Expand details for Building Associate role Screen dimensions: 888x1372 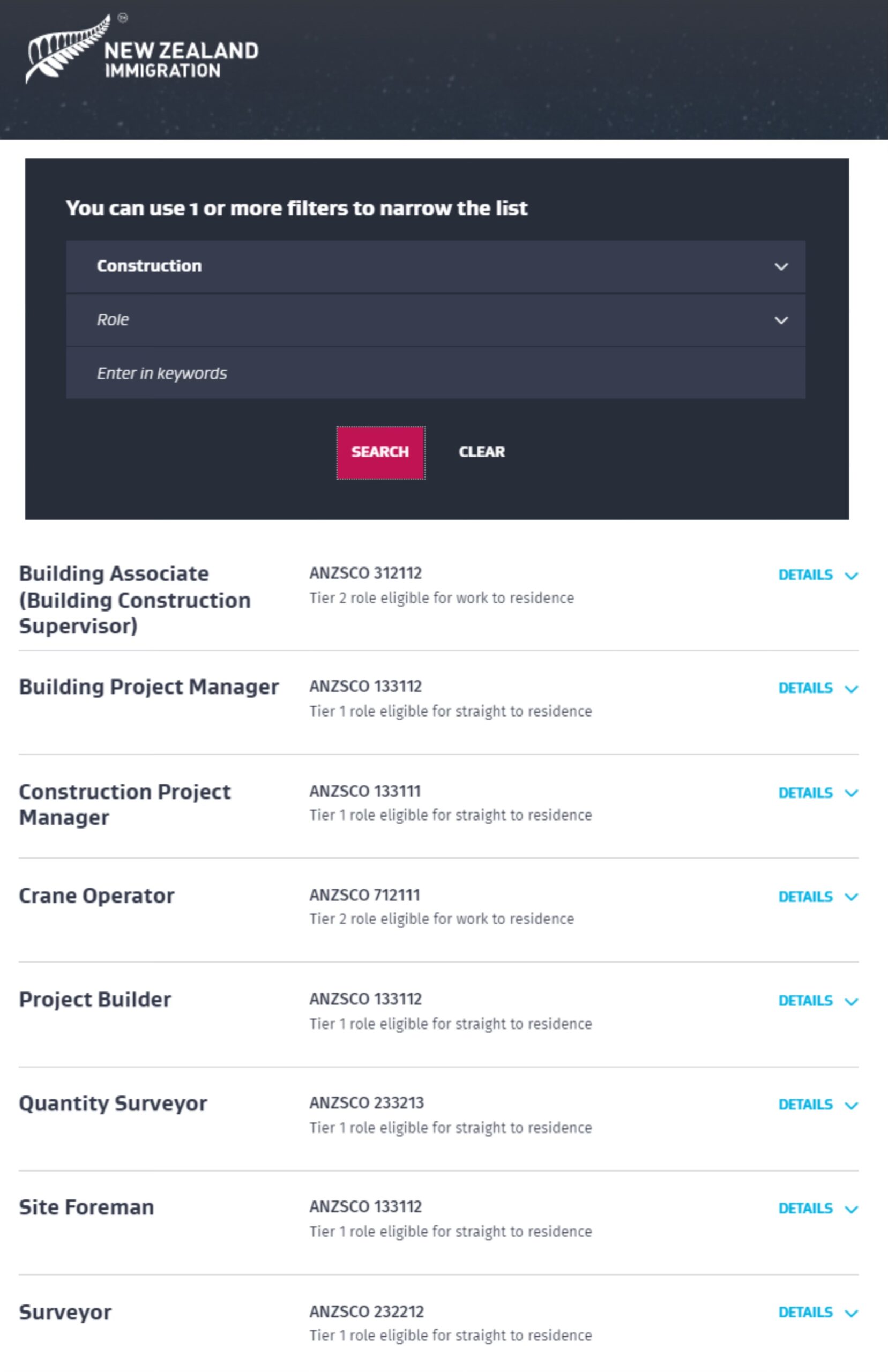point(805,575)
